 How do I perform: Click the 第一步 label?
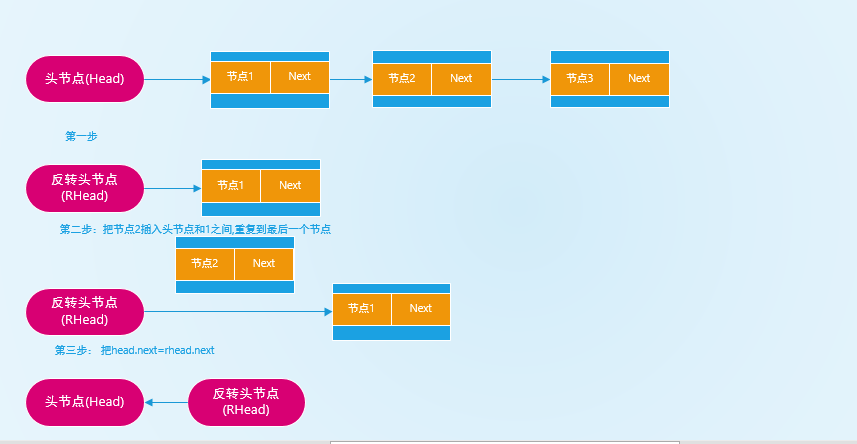tap(81, 136)
